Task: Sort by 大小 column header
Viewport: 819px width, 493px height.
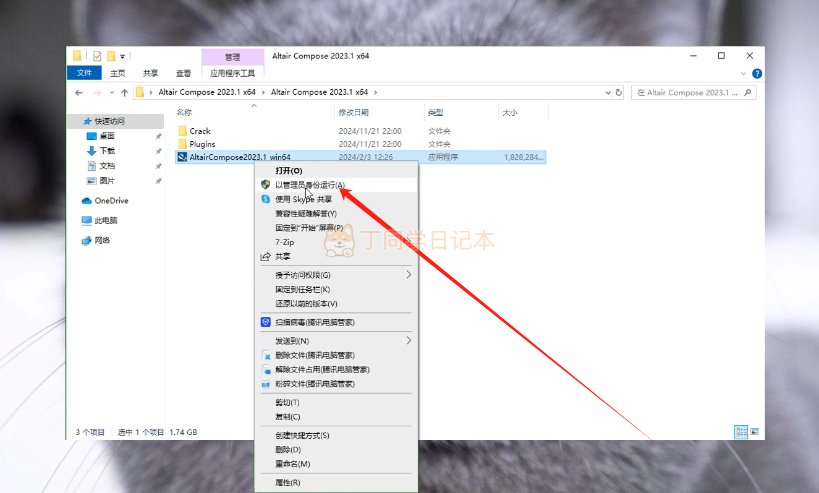Action: 510,112
